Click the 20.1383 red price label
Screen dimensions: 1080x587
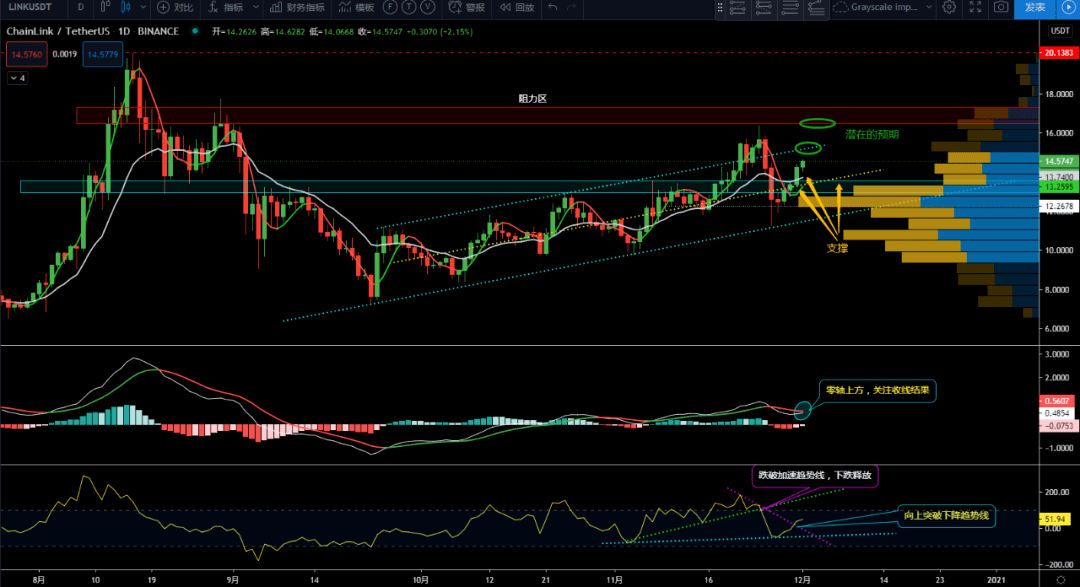coord(1058,53)
